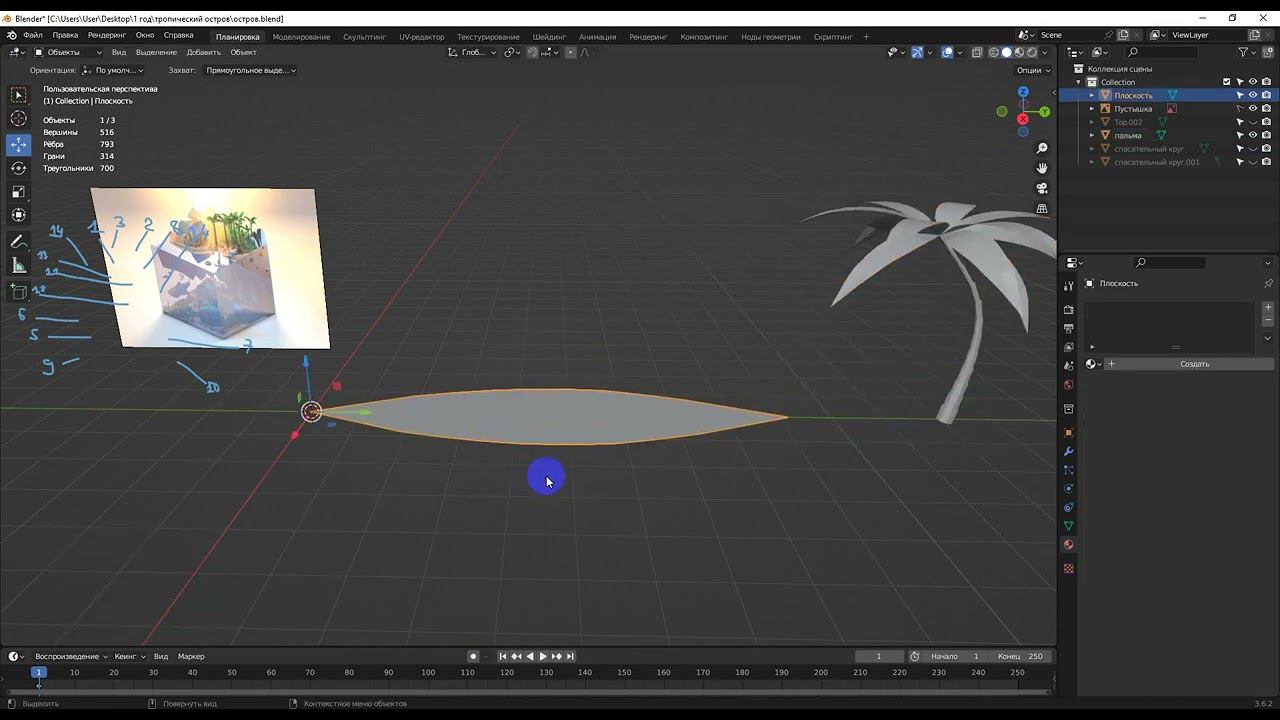The image size is (1280, 720).
Task: Switch viewport shading to wireframe
Action: tap(993, 52)
